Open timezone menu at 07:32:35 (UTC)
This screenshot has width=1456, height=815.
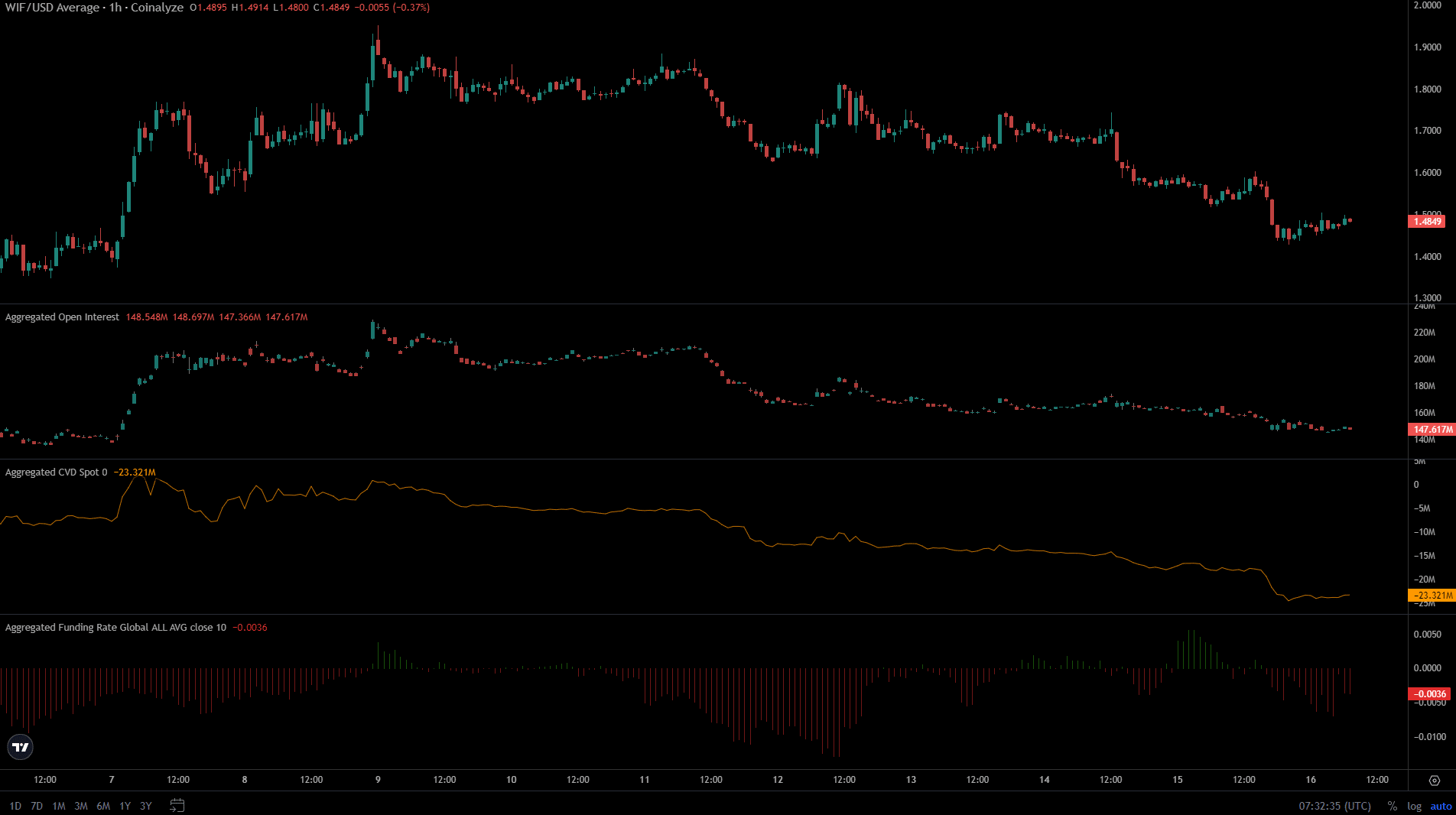point(1334,806)
